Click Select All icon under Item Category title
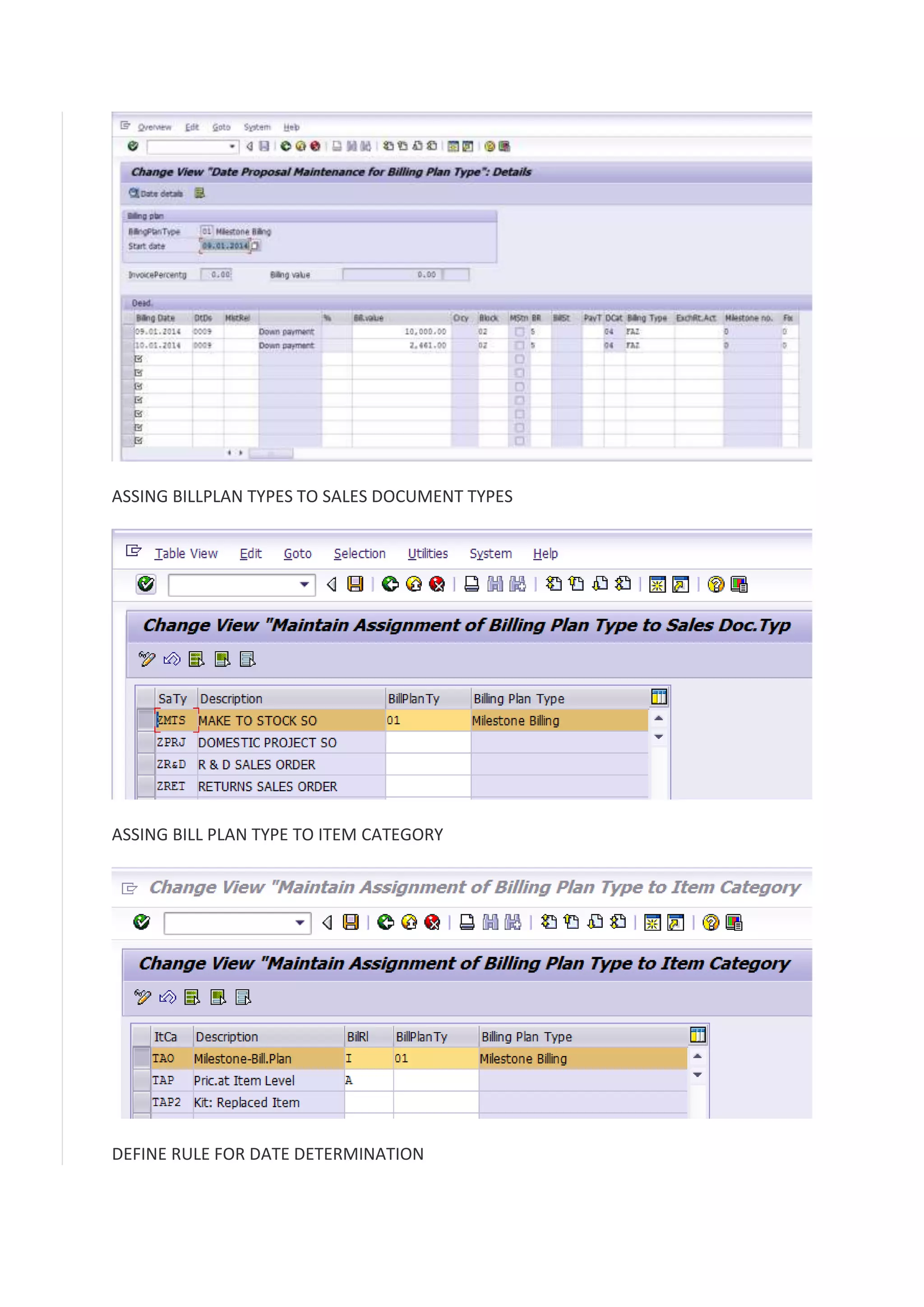This screenshot has width=924, height=1307. pyautogui.click(x=192, y=997)
